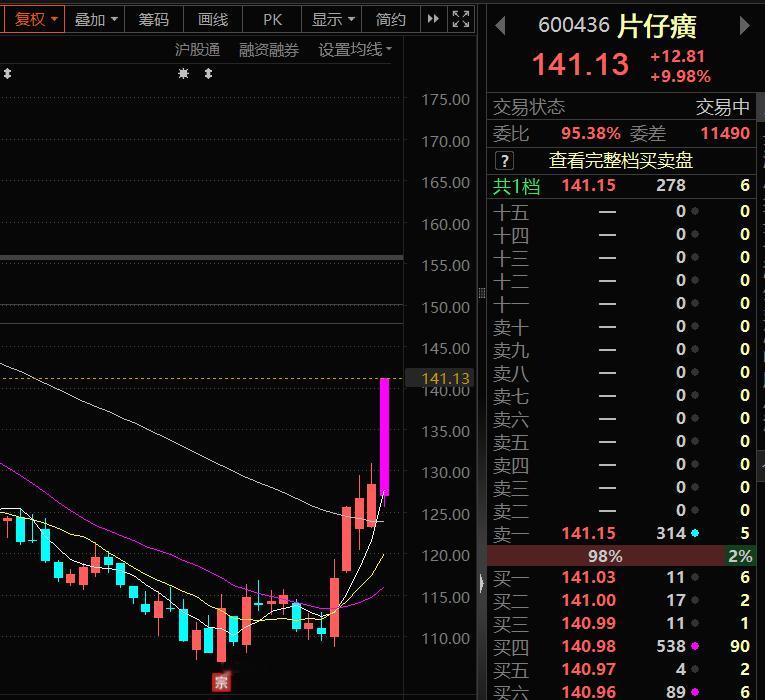
Task: Select the 筹码 toolbar button
Action: pos(154,20)
